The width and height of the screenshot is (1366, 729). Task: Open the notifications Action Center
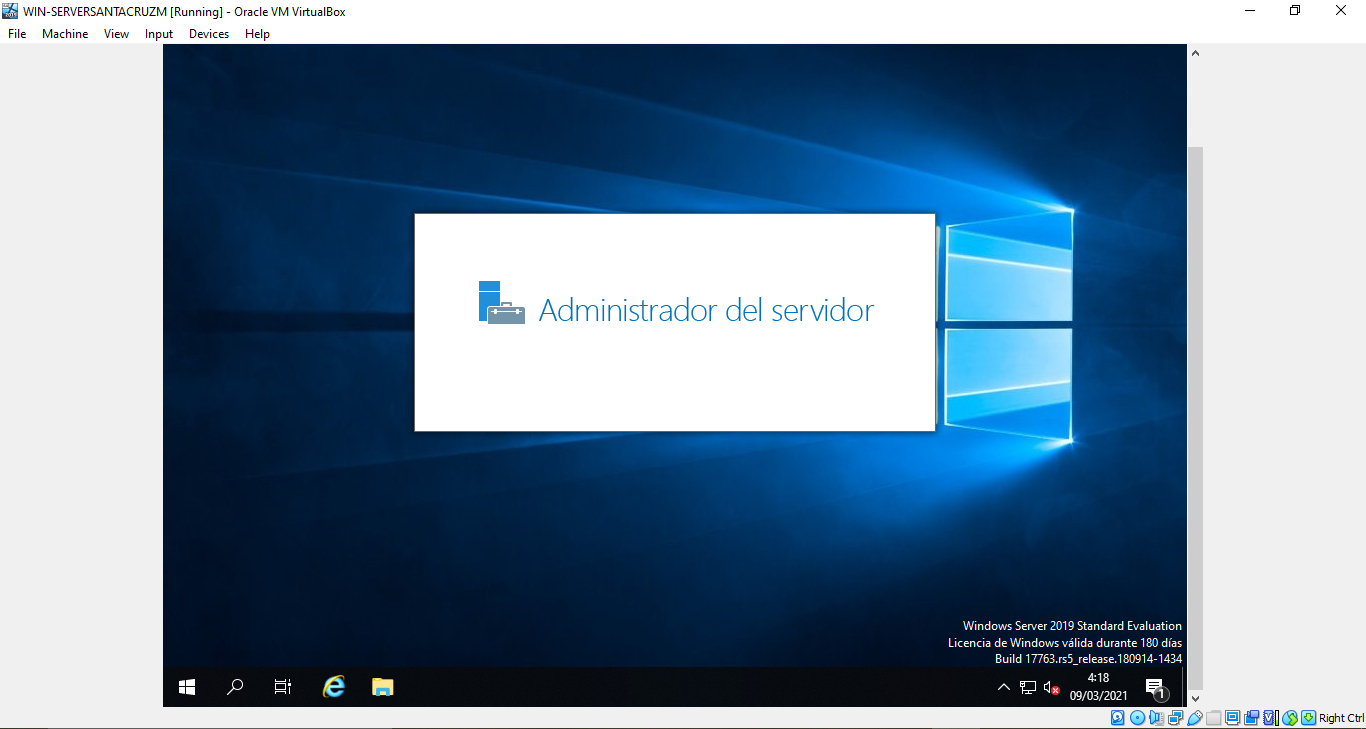tap(1155, 687)
